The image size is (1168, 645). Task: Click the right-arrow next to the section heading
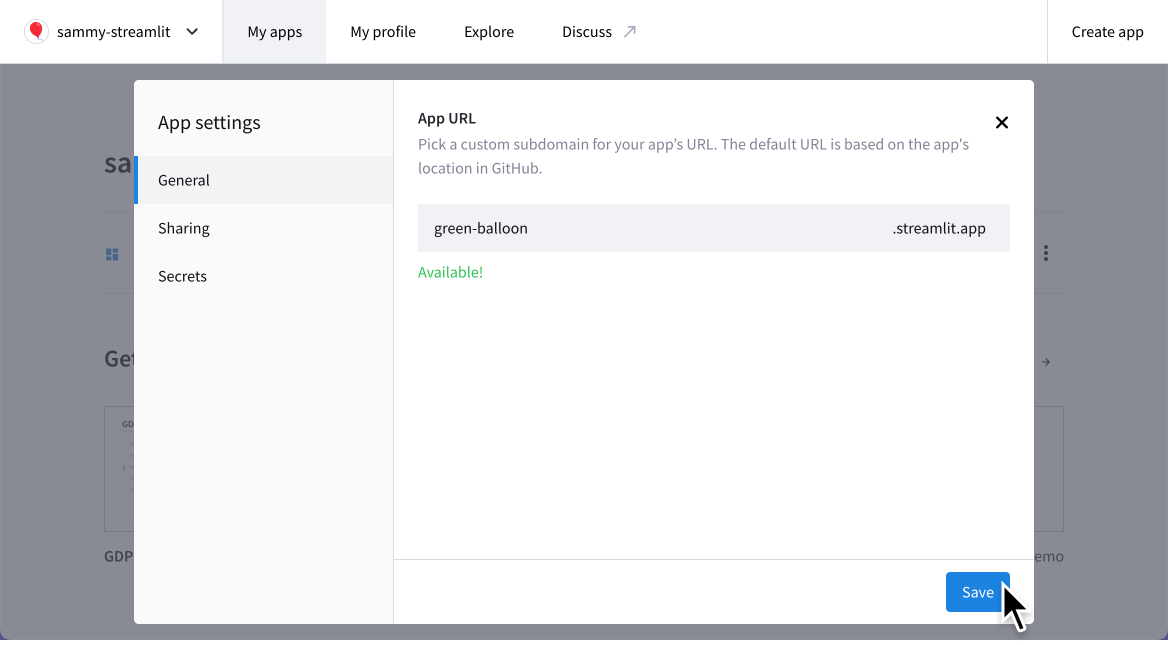coord(1046,361)
